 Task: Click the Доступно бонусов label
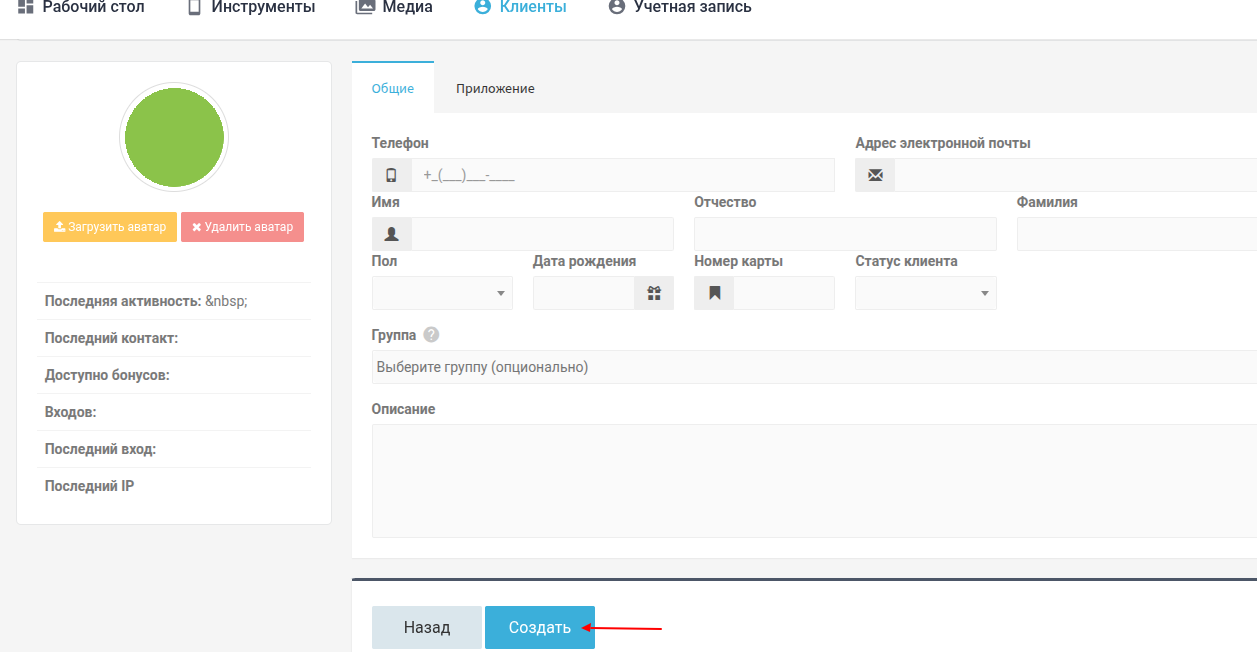(x=107, y=375)
